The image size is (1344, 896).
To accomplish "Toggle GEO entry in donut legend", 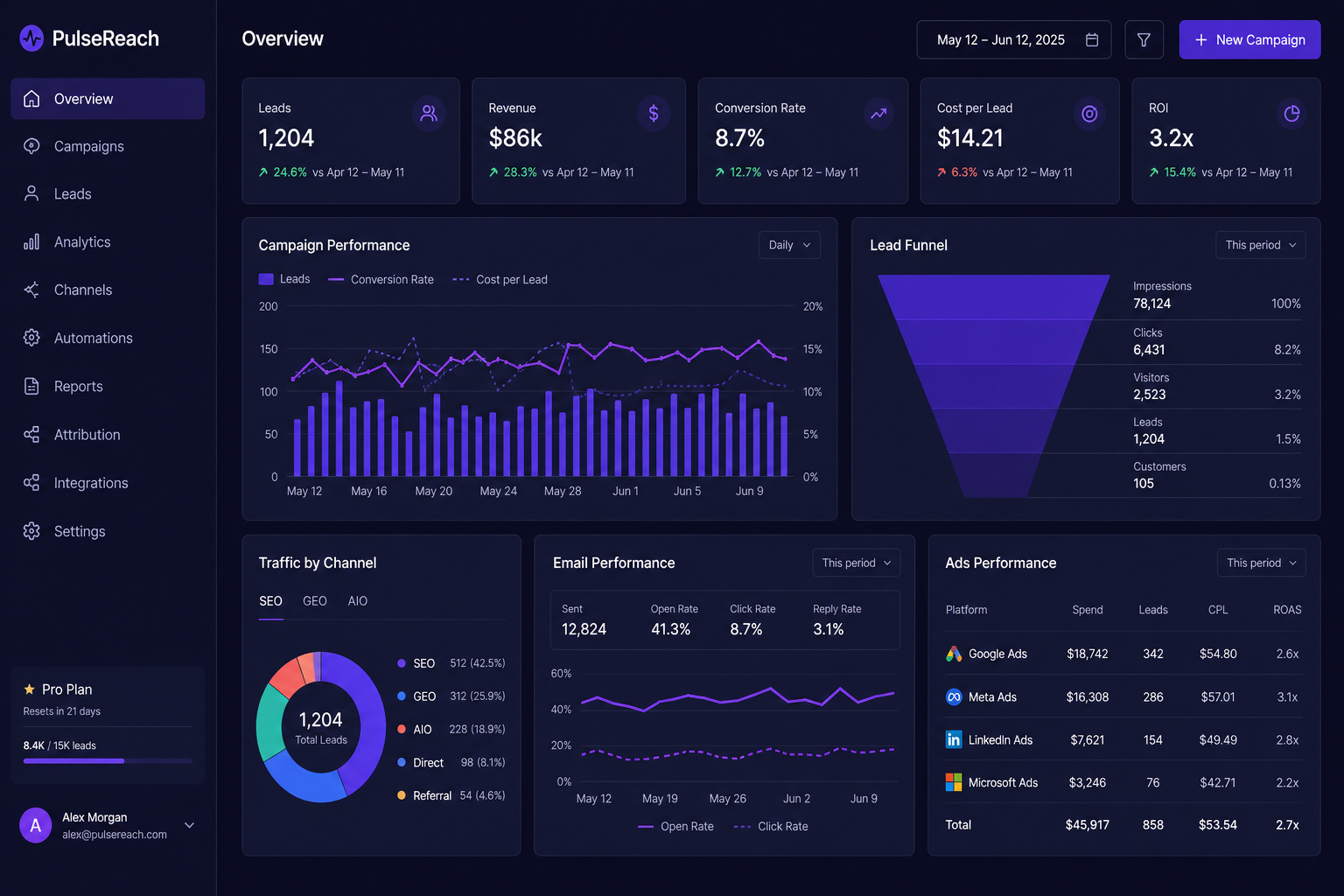I will coord(451,696).
